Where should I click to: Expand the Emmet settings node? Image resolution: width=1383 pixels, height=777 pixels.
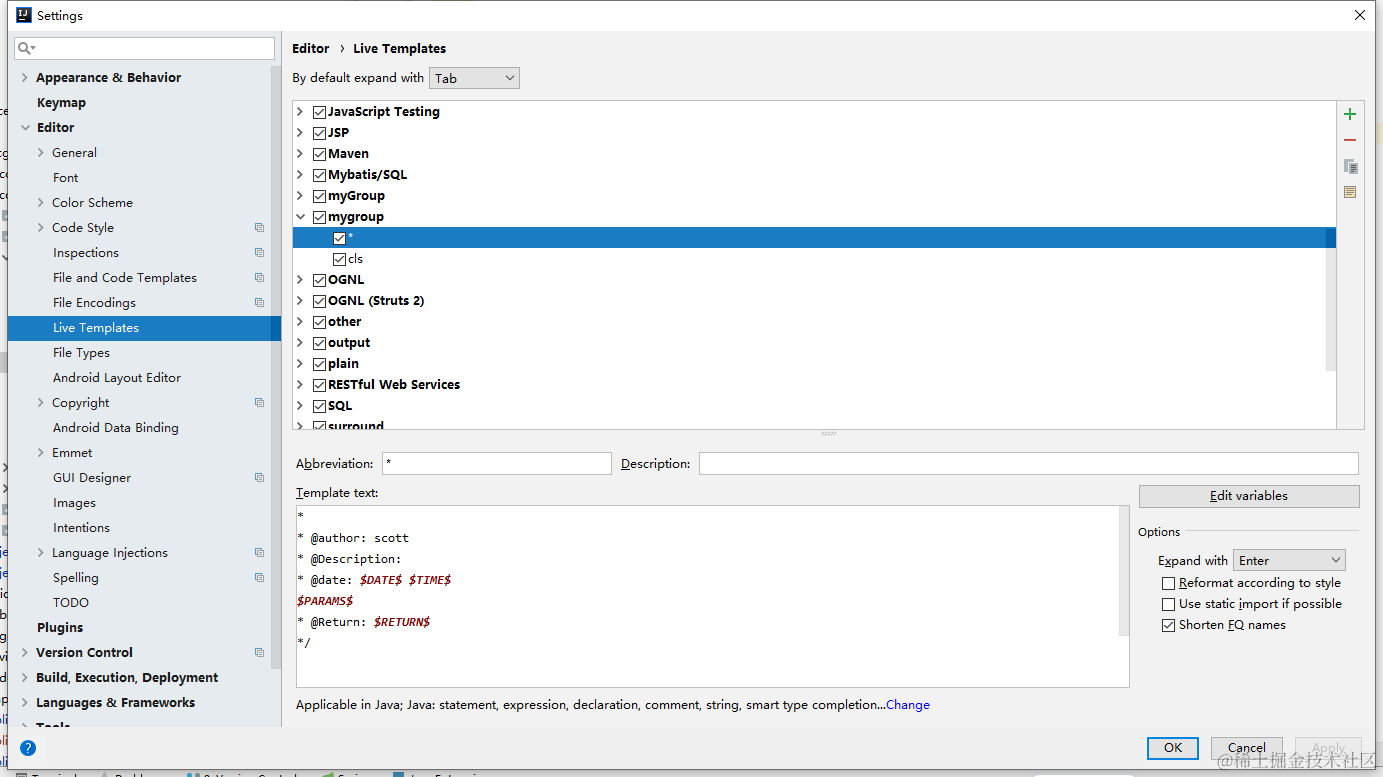point(41,453)
